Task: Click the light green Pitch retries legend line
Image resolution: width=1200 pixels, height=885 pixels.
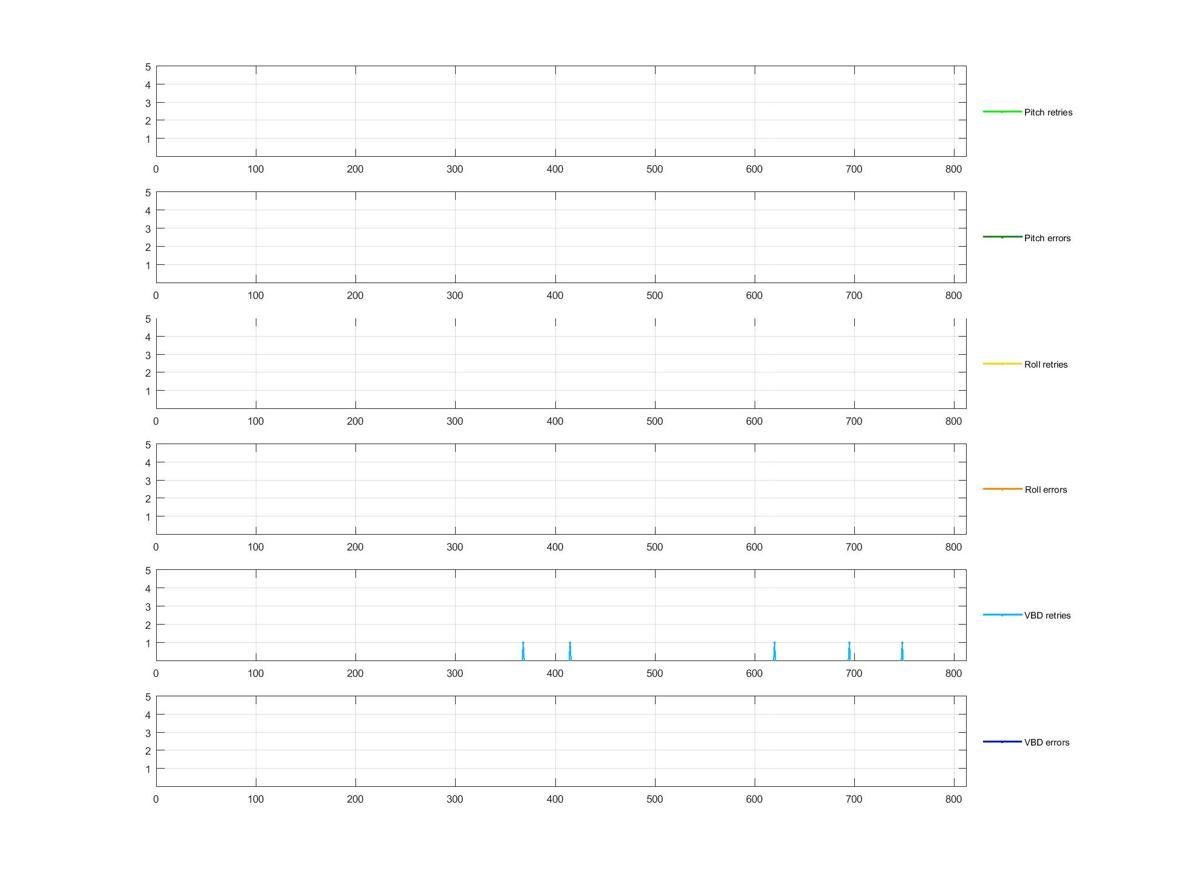Action: [x=1002, y=111]
